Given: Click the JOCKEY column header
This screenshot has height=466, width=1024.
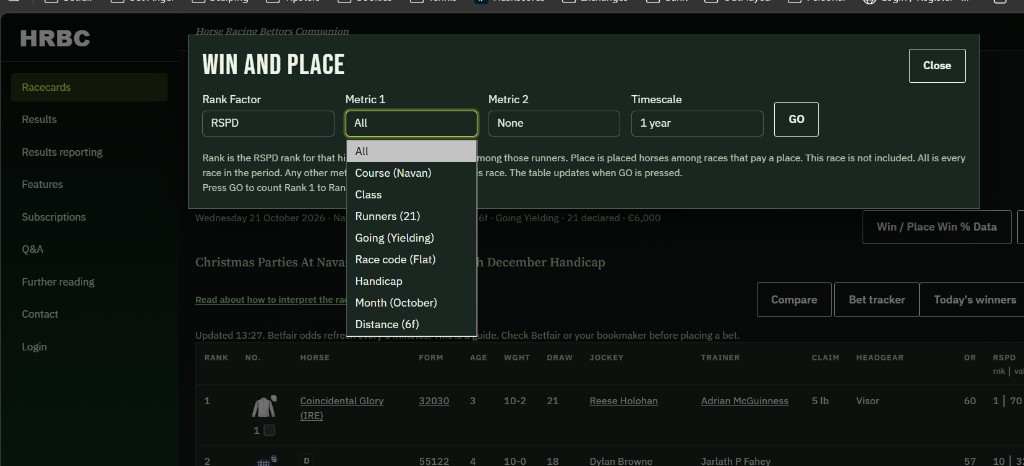Looking at the screenshot, I should [x=607, y=358].
